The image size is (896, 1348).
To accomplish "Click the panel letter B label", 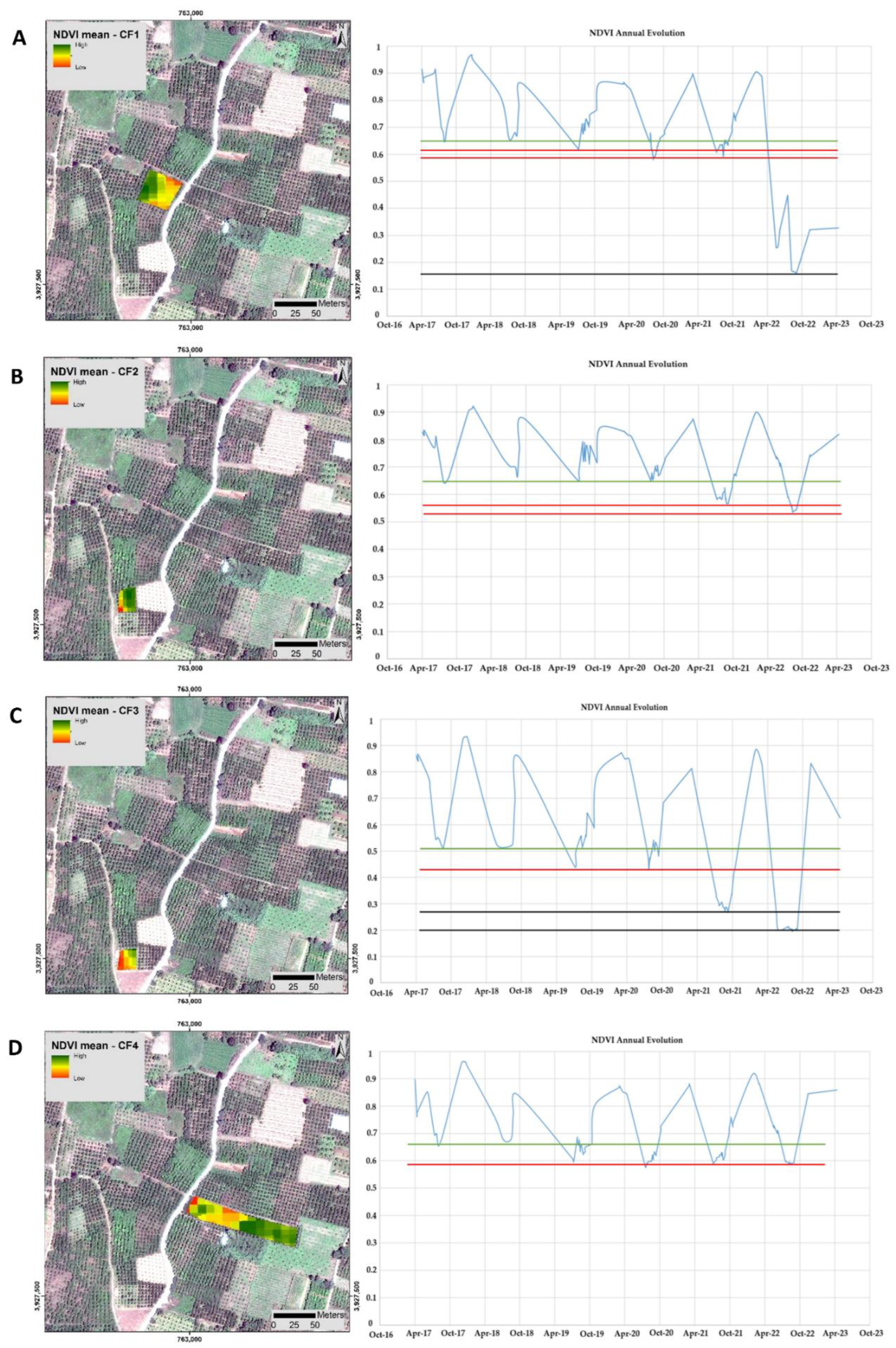I will click(x=17, y=377).
